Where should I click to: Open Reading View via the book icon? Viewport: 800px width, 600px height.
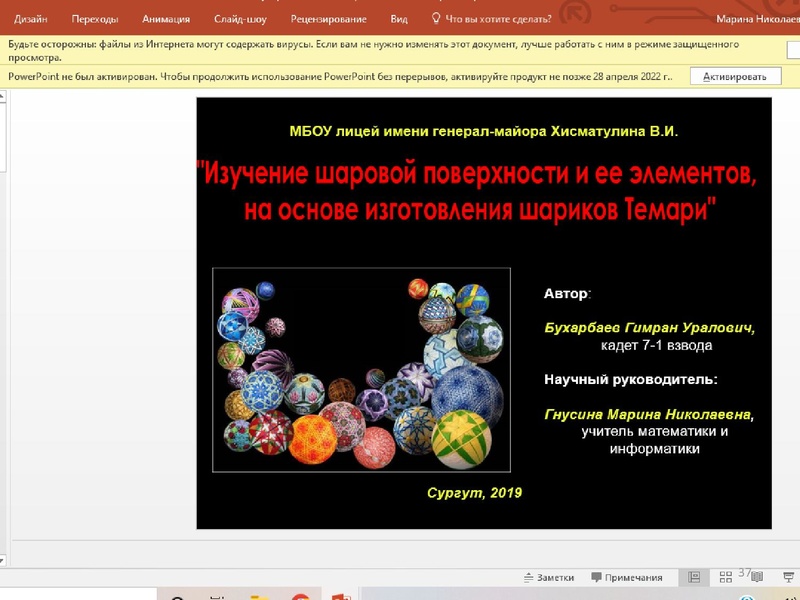(756, 577)
